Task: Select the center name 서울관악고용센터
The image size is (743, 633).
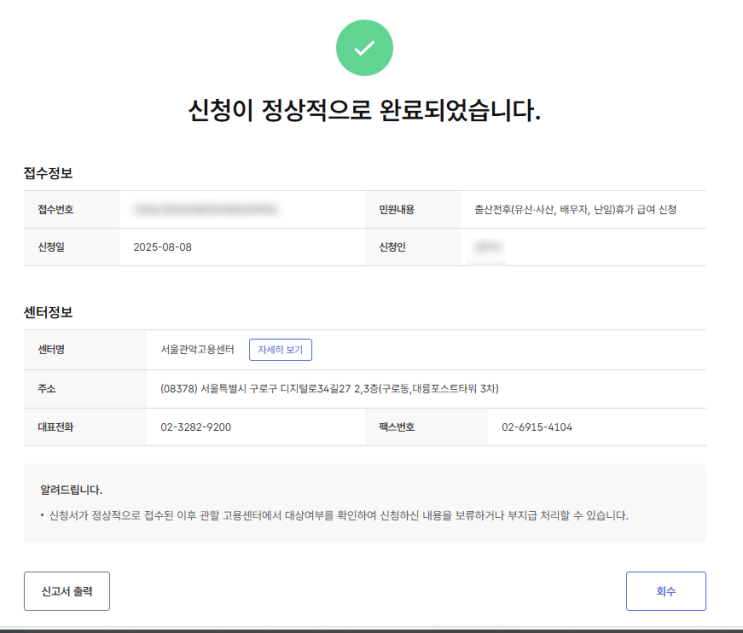Action: (x=198, y=350)
